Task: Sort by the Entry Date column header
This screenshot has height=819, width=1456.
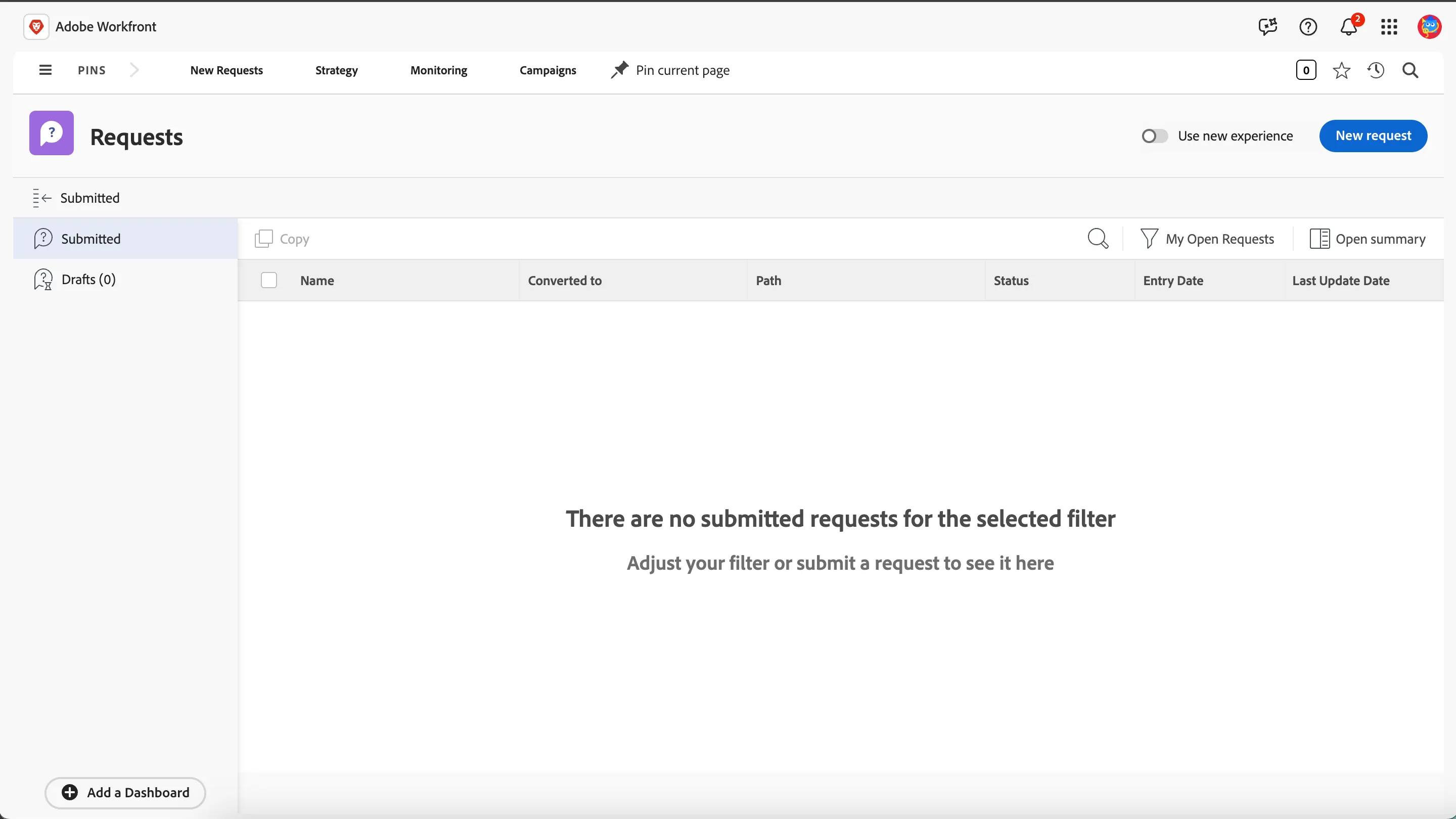Action: (1173, 281)
